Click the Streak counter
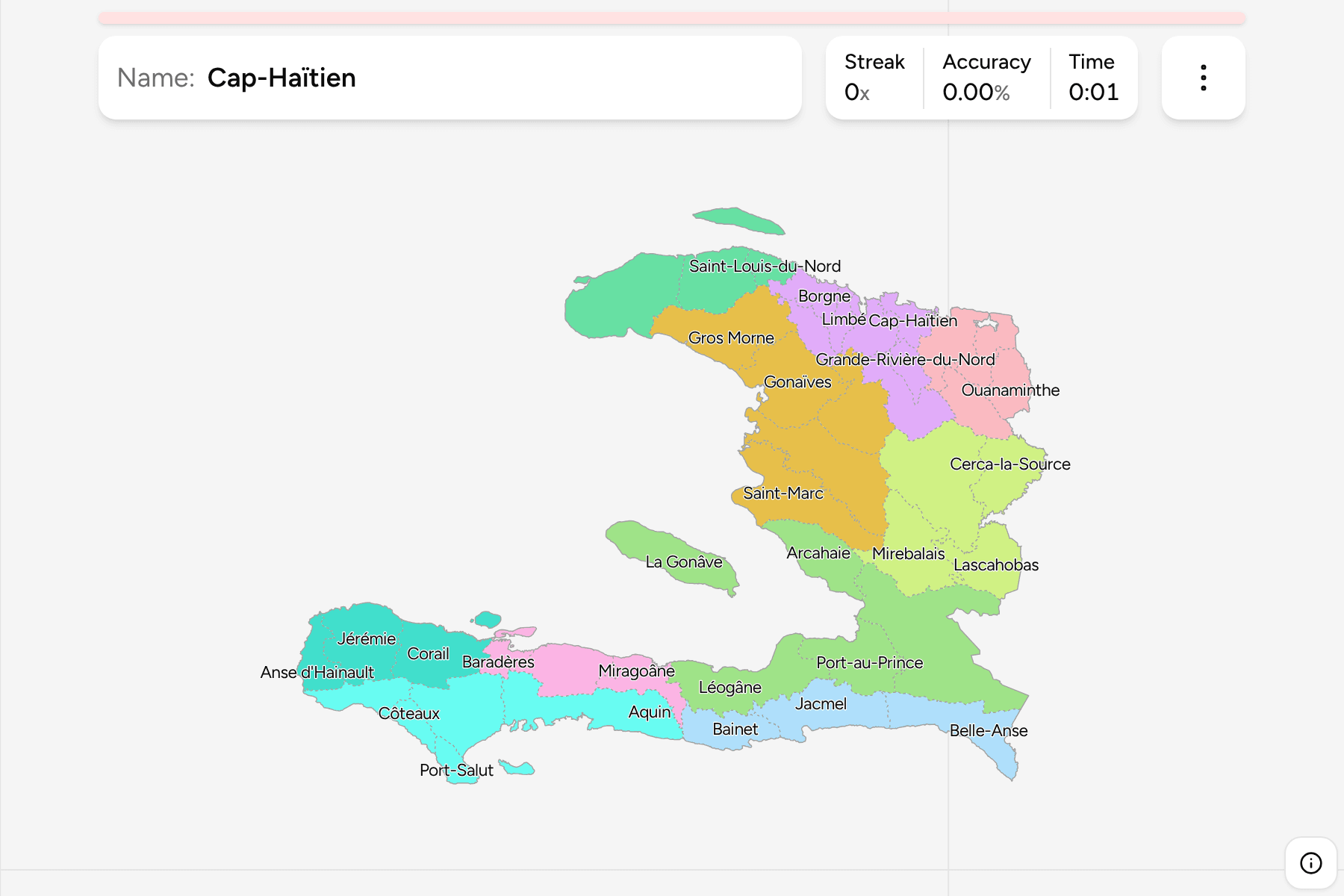 click(874, 78)
